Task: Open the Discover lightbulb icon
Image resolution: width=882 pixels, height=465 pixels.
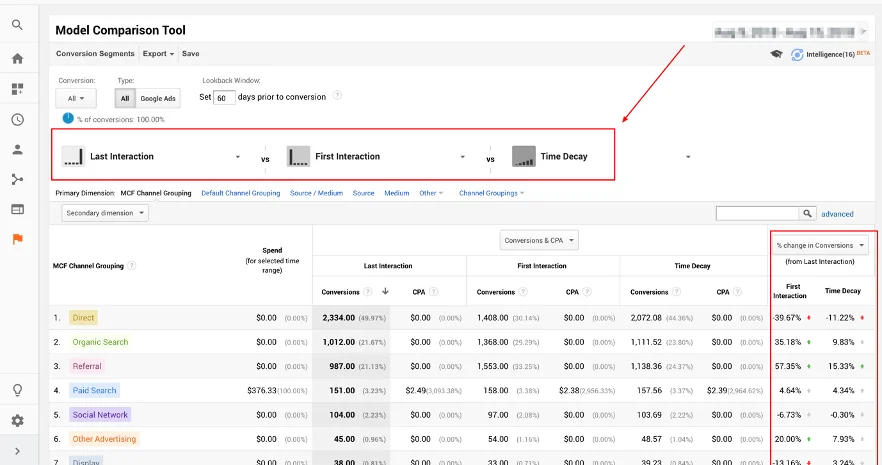Action: (x=17, y=390)
